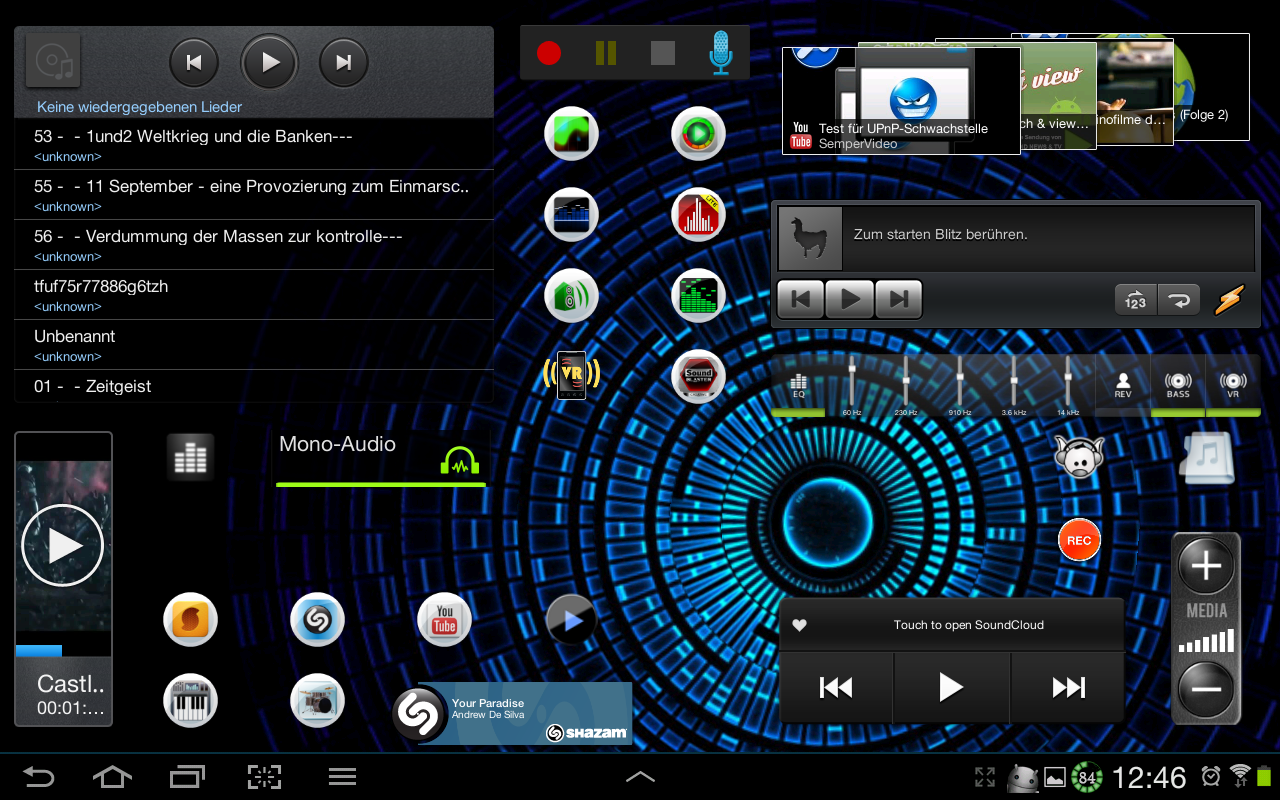Open the white equalizer bars icon
Viewport: 1280px width, 800px height.
pos(190,458)
